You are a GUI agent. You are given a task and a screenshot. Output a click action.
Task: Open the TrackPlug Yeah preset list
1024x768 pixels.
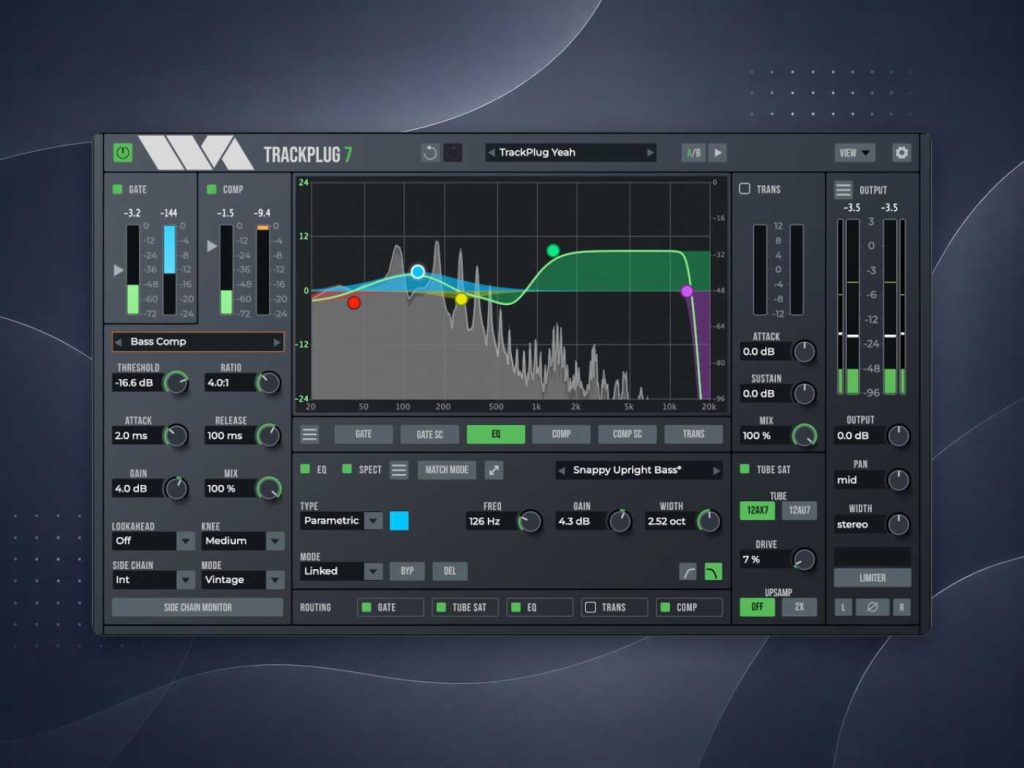570,153
